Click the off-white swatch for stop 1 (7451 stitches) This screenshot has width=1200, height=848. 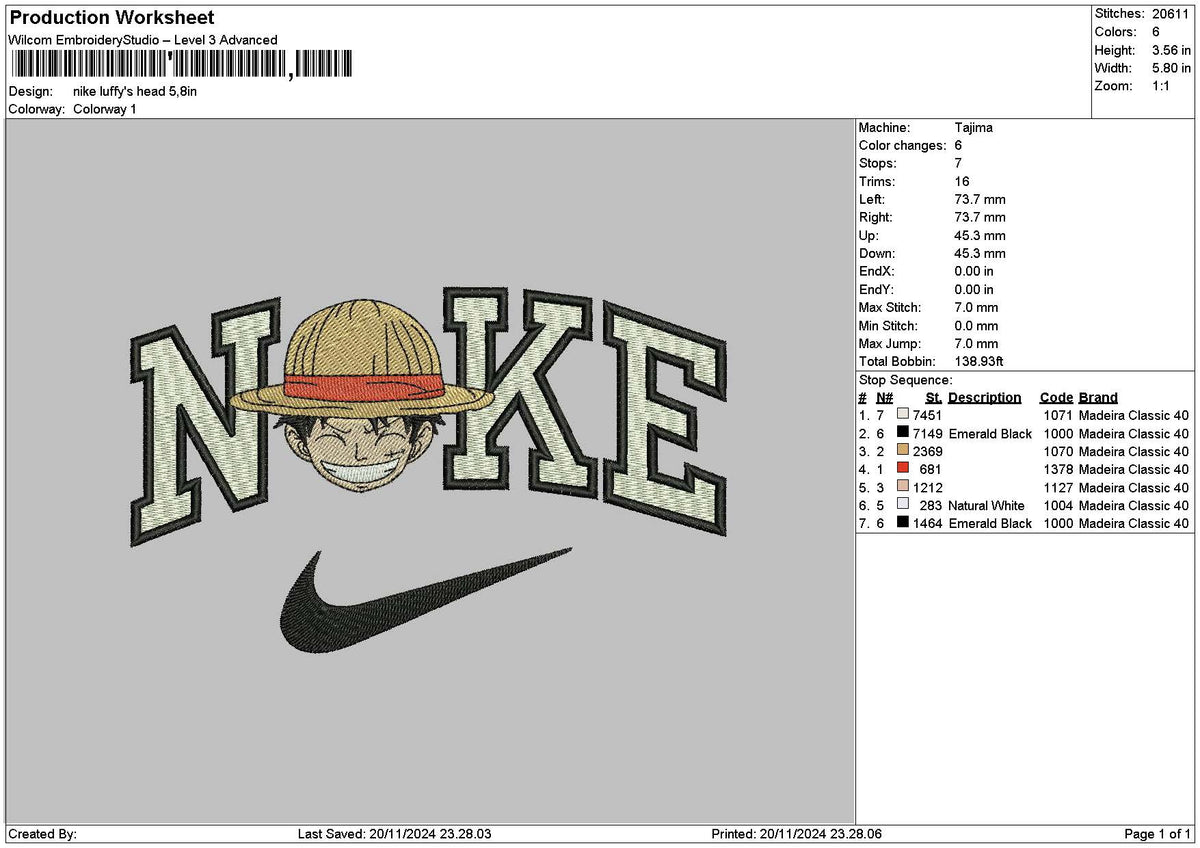(903, 415)
